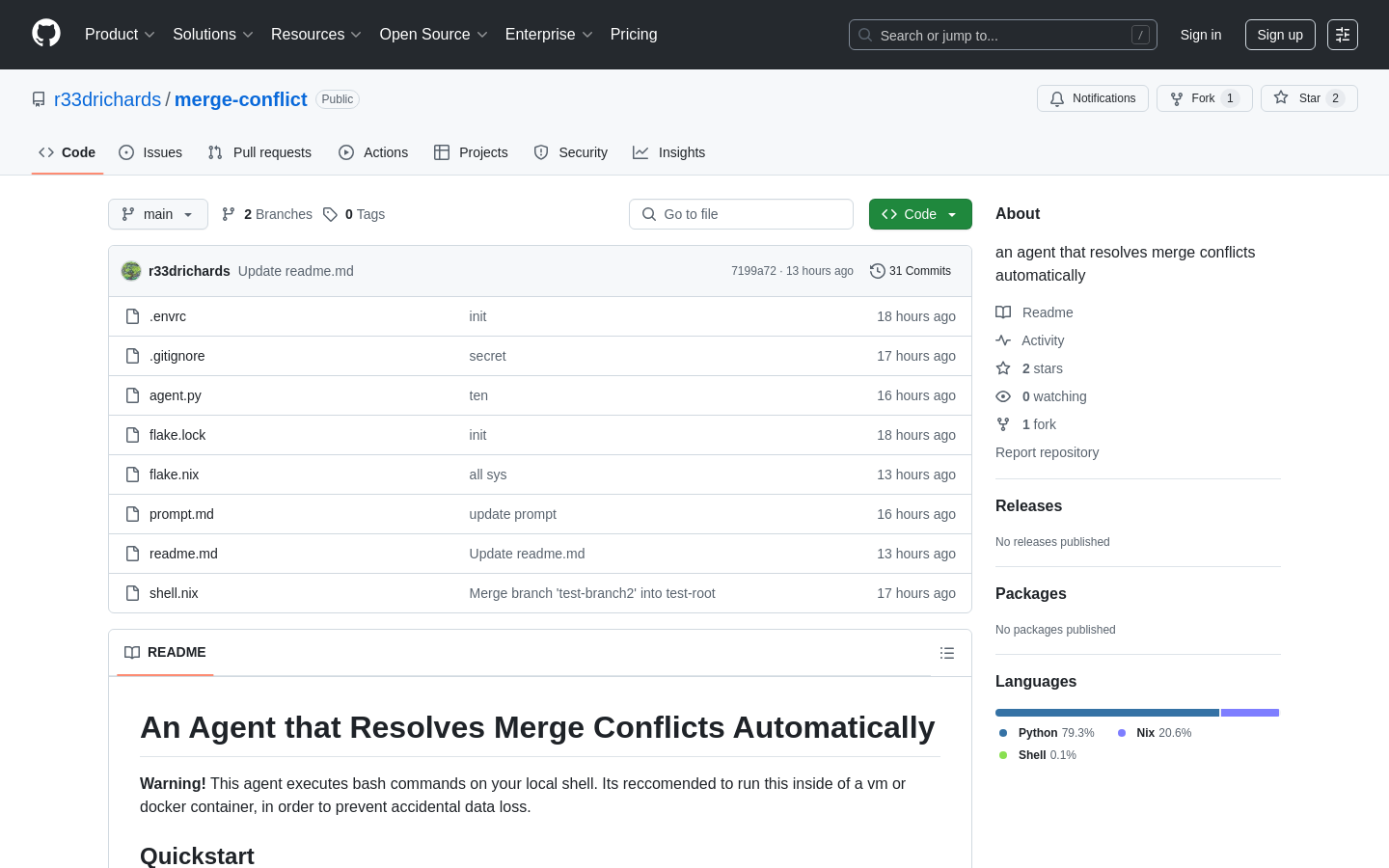1389x868 pixels.
Task: Open the r33drichards owner link
Action: (x=107, y=99)
